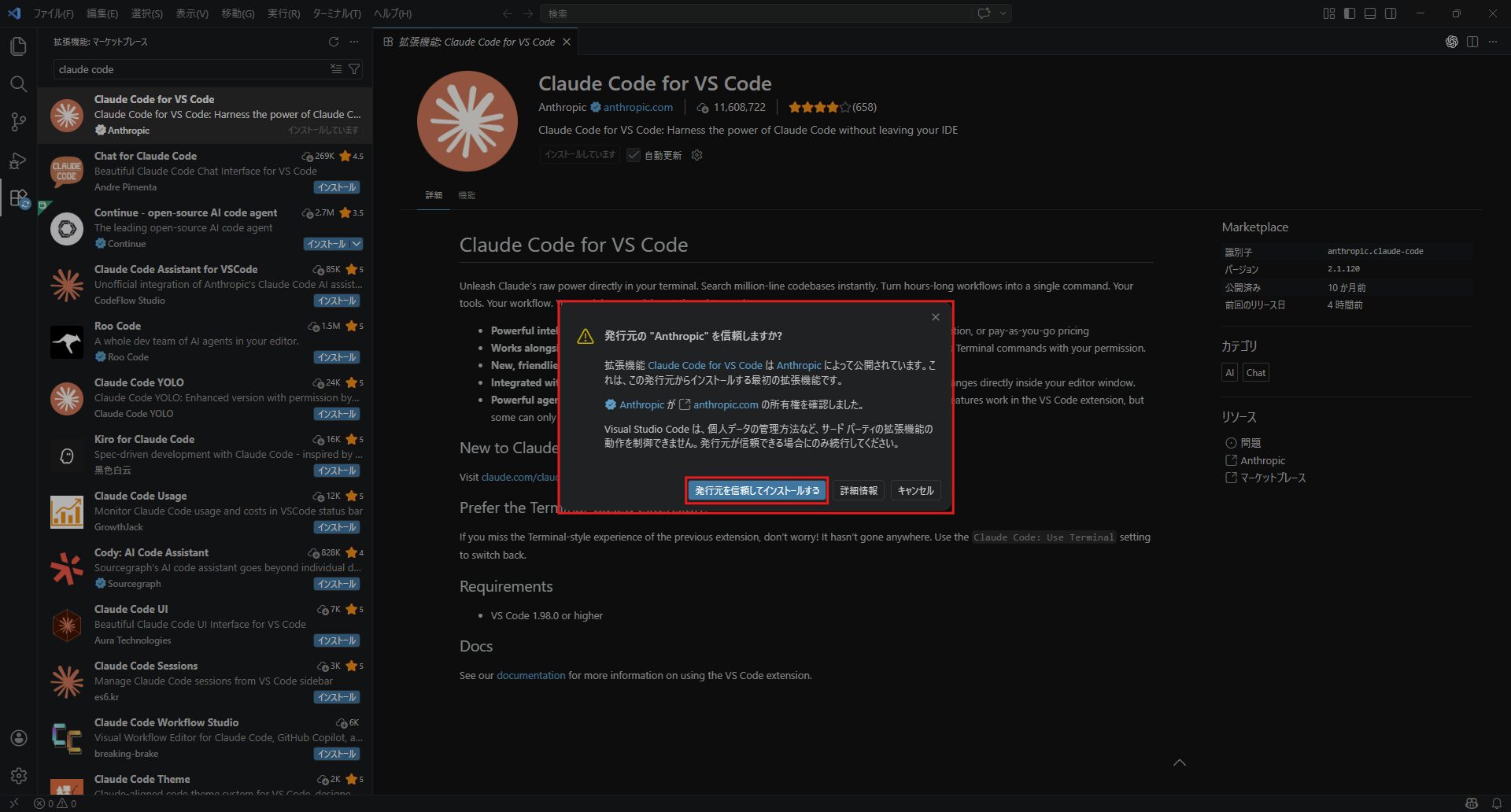Click the Extensions icon in activity bar
Viewport: 1511px width, 812px height.
[18, 198]
